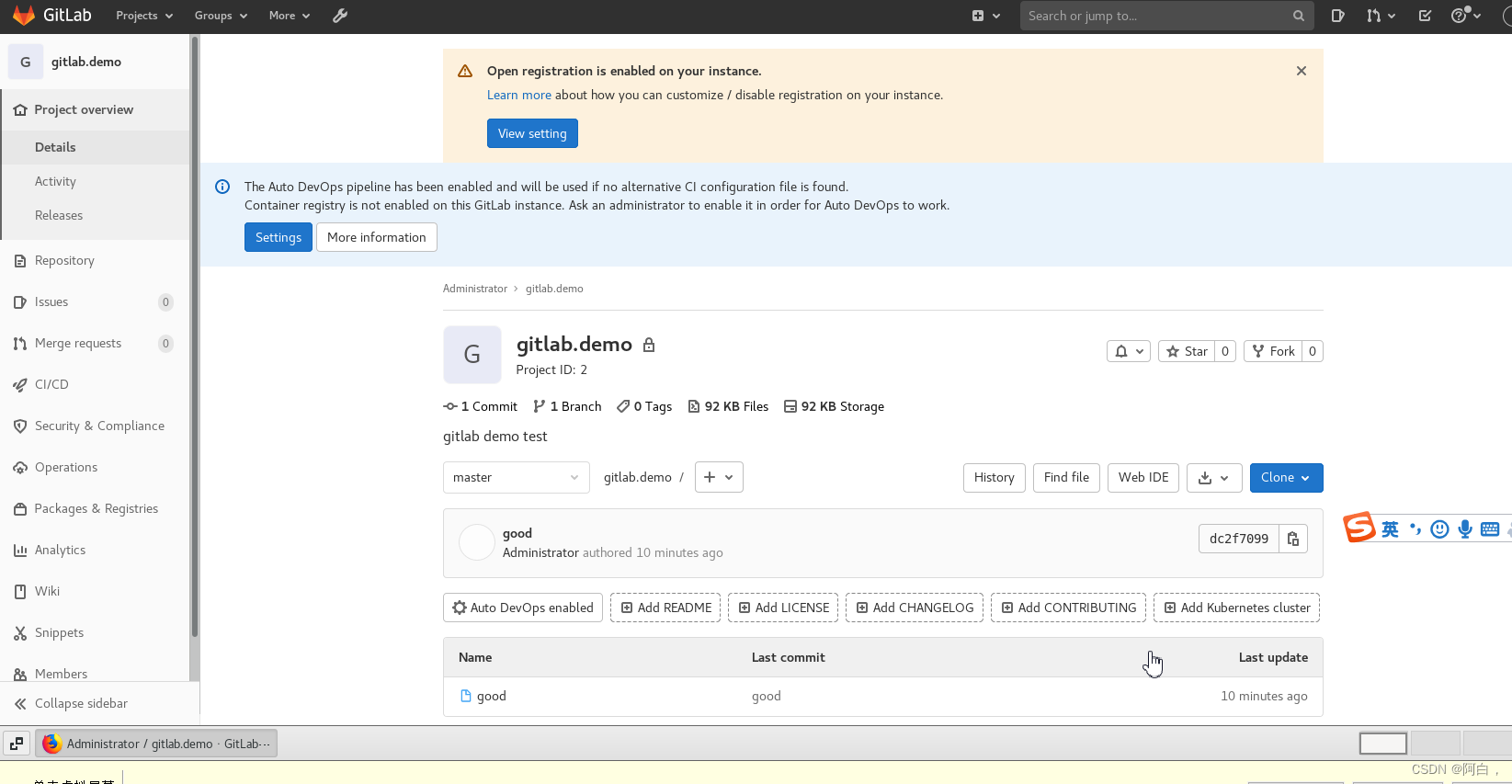The image size is (1512, 784).
Task: Click Administrator breadcrumb link
Action: point(474,289)
